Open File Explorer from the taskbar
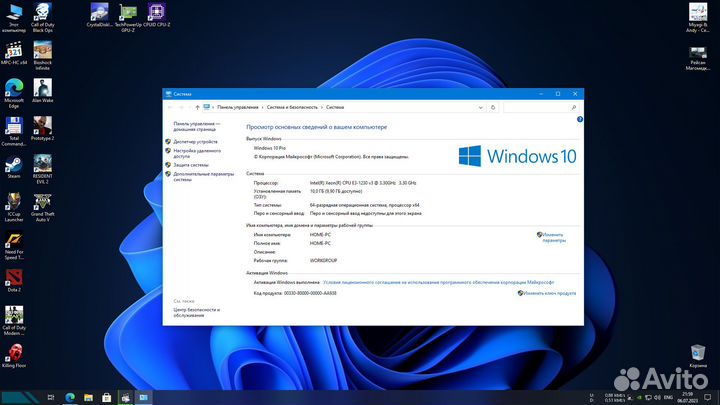 click(88, 397)
